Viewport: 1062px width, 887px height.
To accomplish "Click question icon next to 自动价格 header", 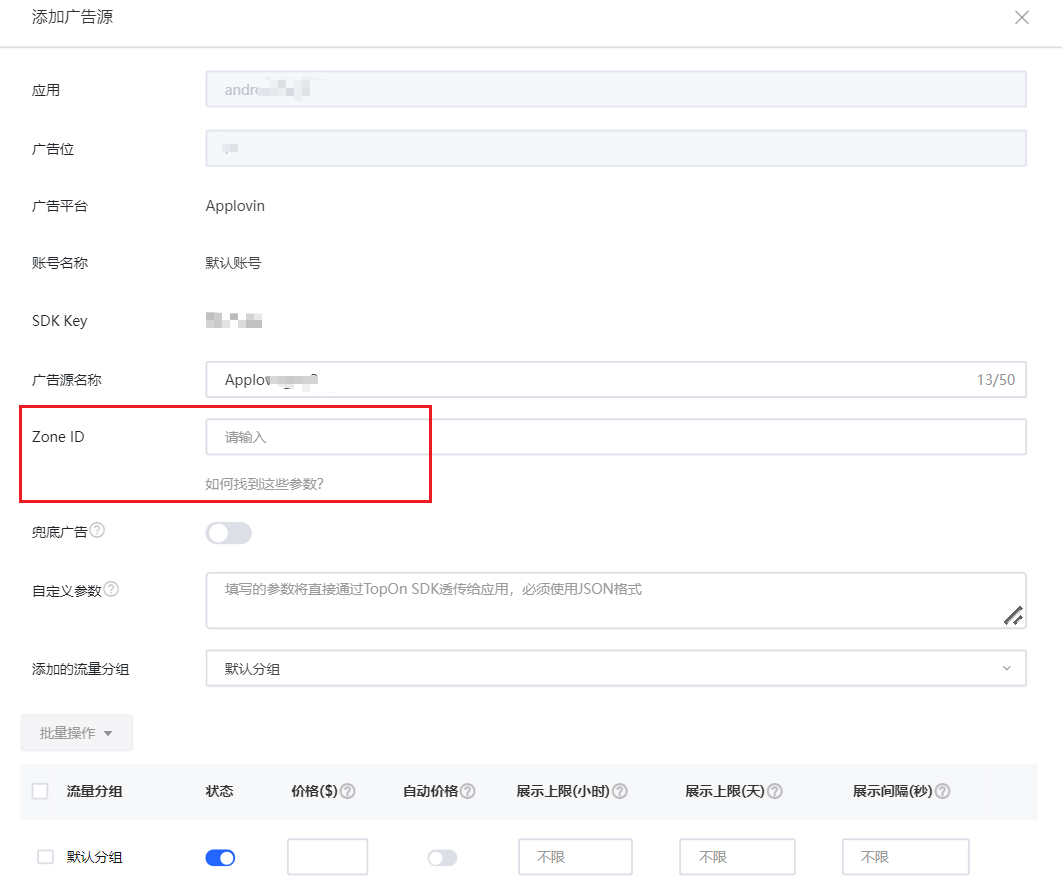I will coord(467,791).
